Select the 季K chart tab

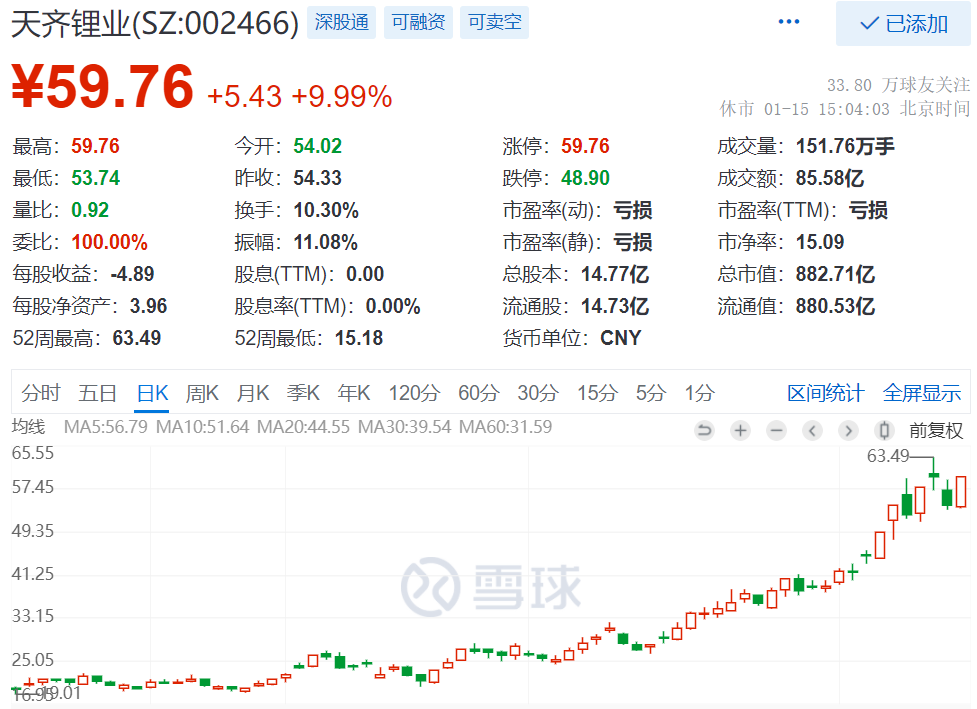[303, 393]
